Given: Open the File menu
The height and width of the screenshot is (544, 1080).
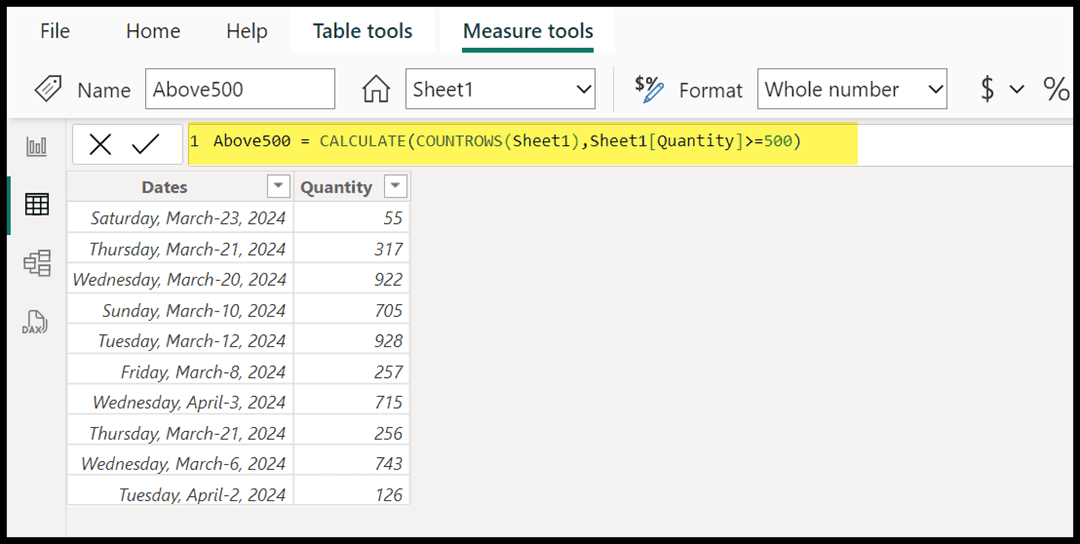Looking at the screenshot, I should point(55,31).
